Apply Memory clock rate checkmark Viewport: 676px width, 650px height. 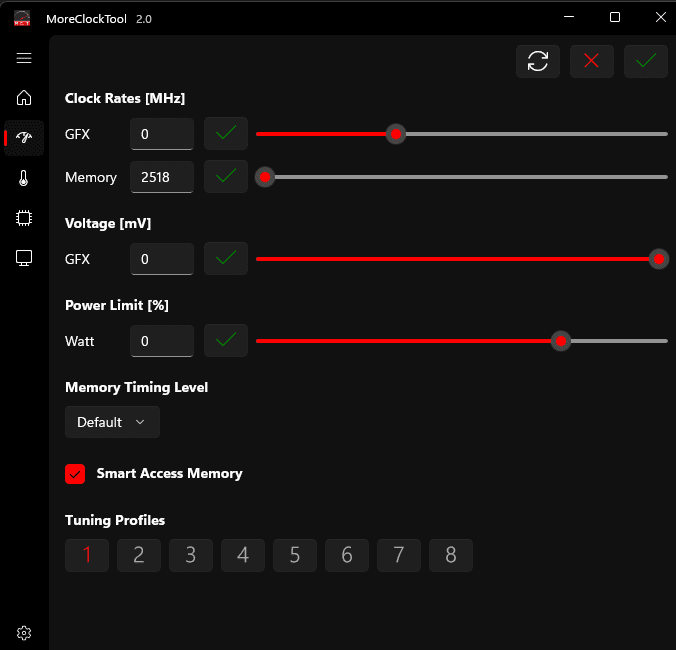pos(225,177)
